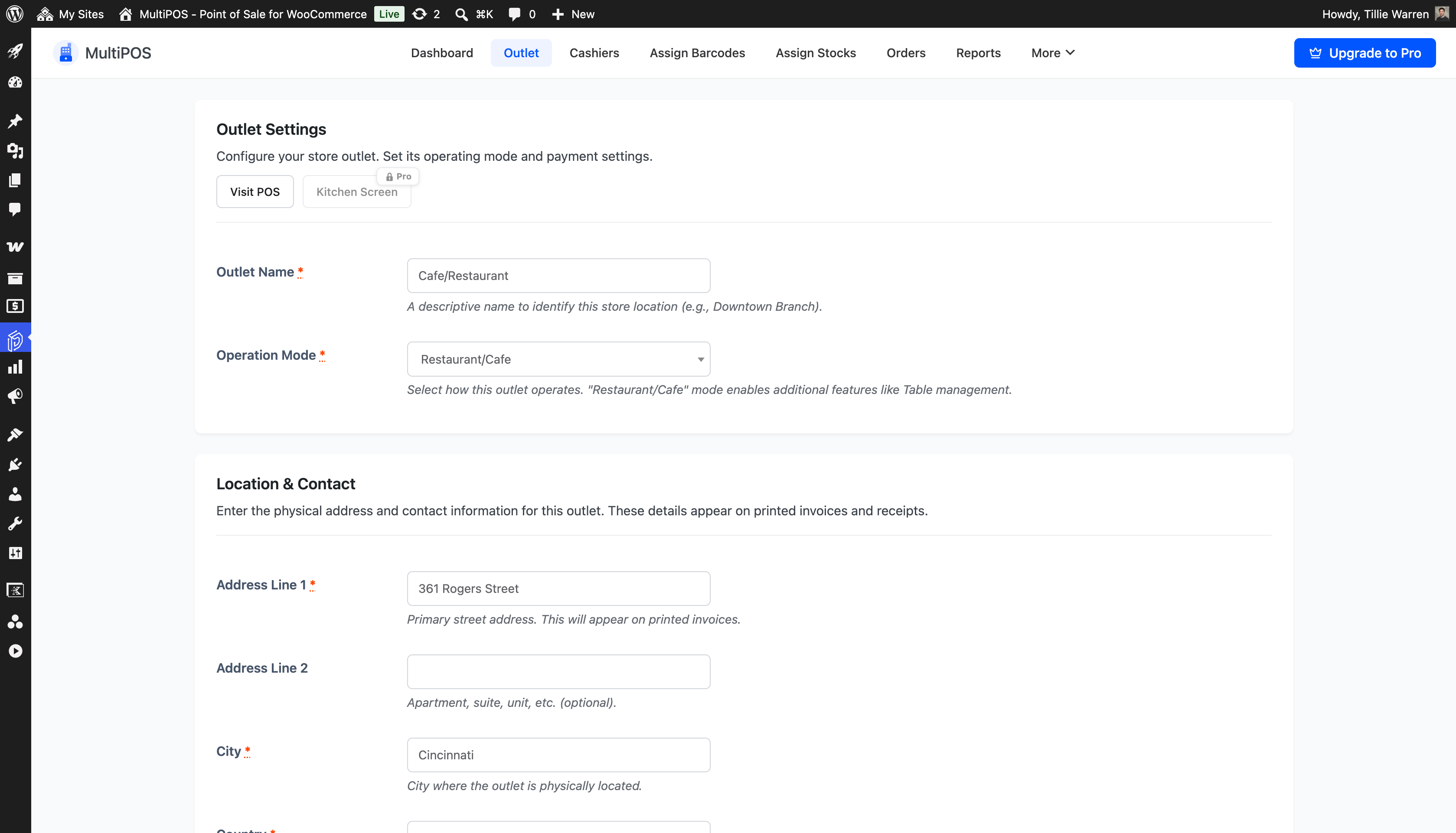Open the rocket icon in sidebar
This screenshot has width=1456, height=833.
tap(15, 51)
